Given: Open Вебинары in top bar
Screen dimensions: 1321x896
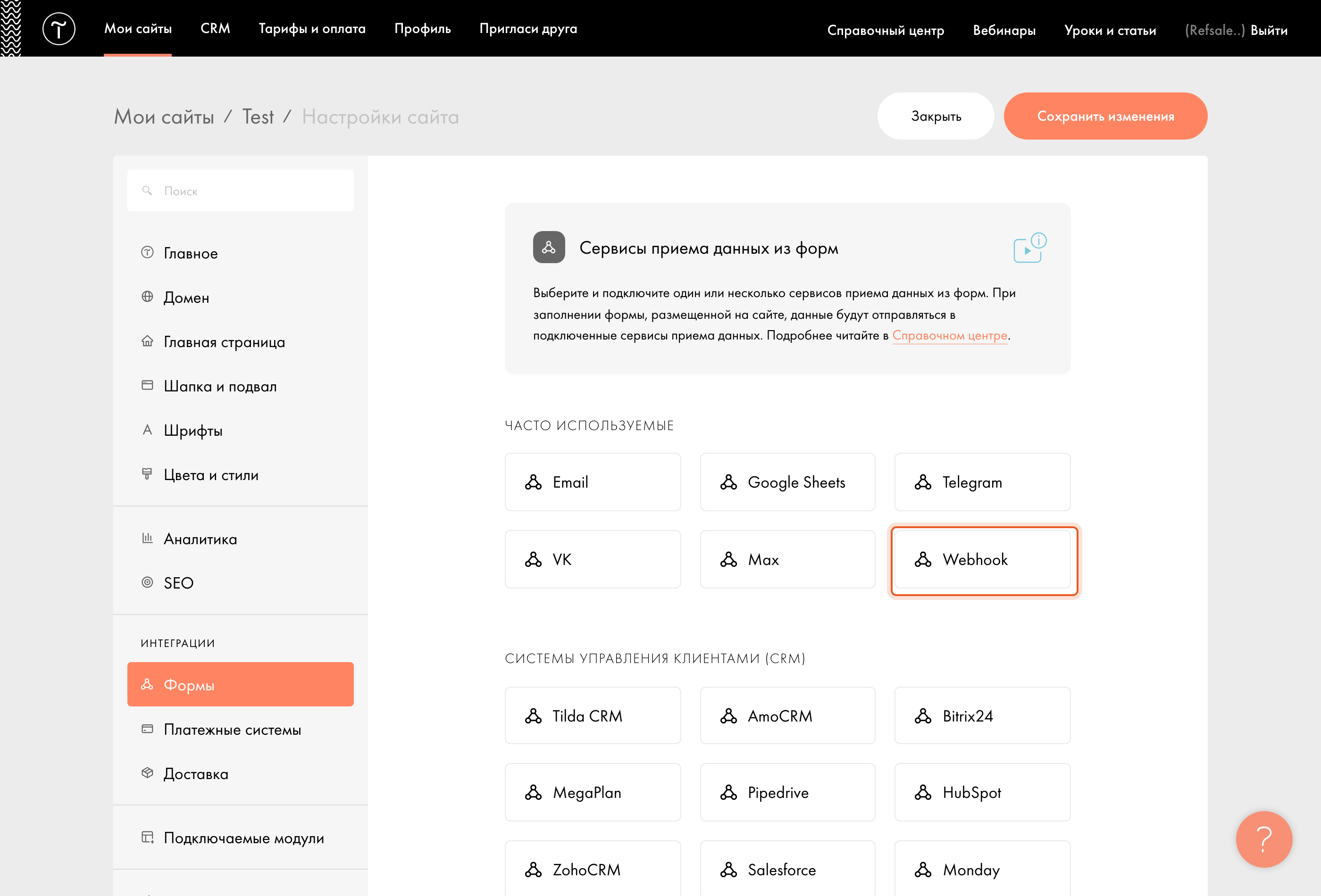Looking at the screenshot, I should (1004, 30).
